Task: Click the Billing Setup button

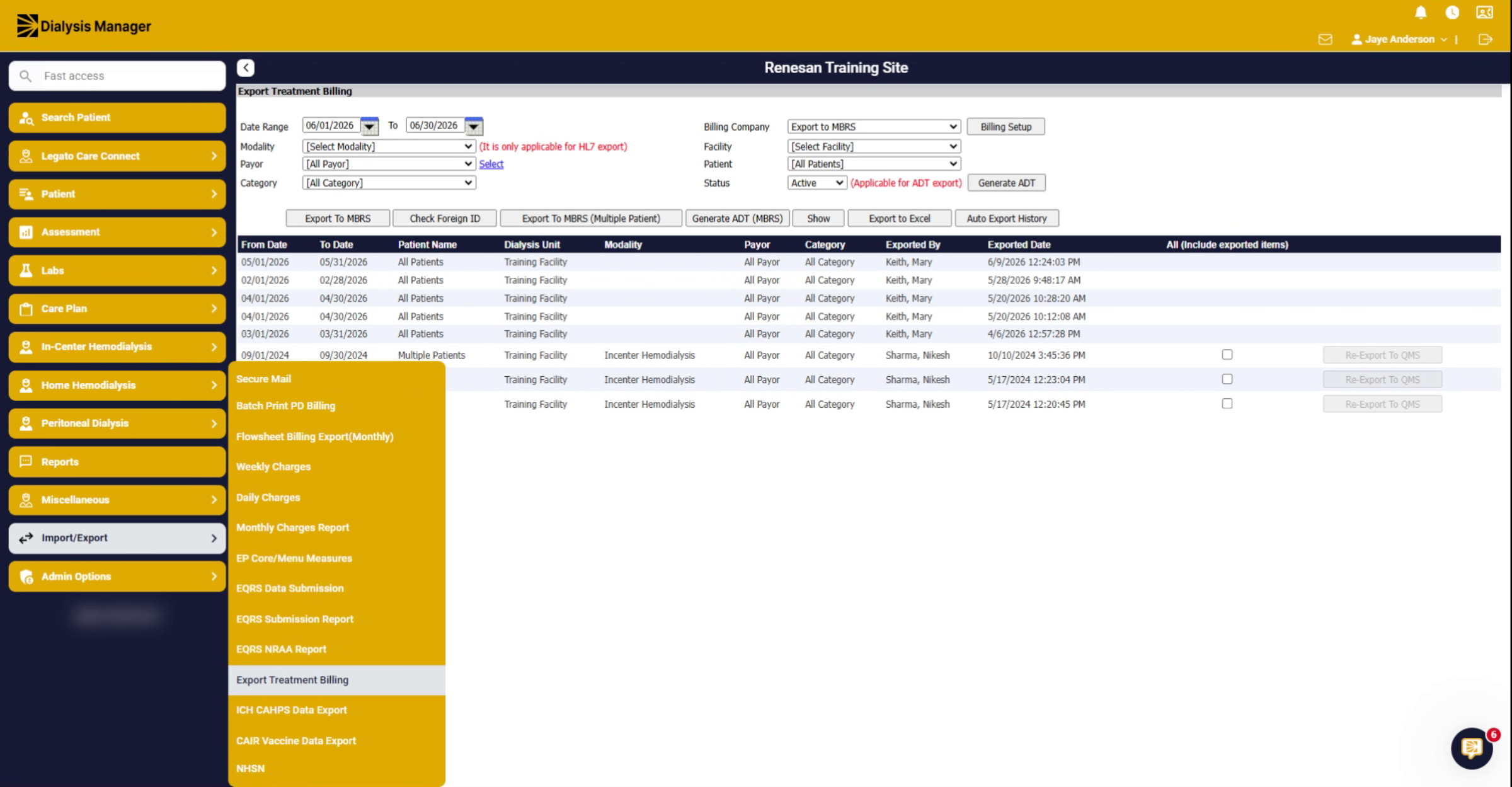Action: [x=1005, y=127]
